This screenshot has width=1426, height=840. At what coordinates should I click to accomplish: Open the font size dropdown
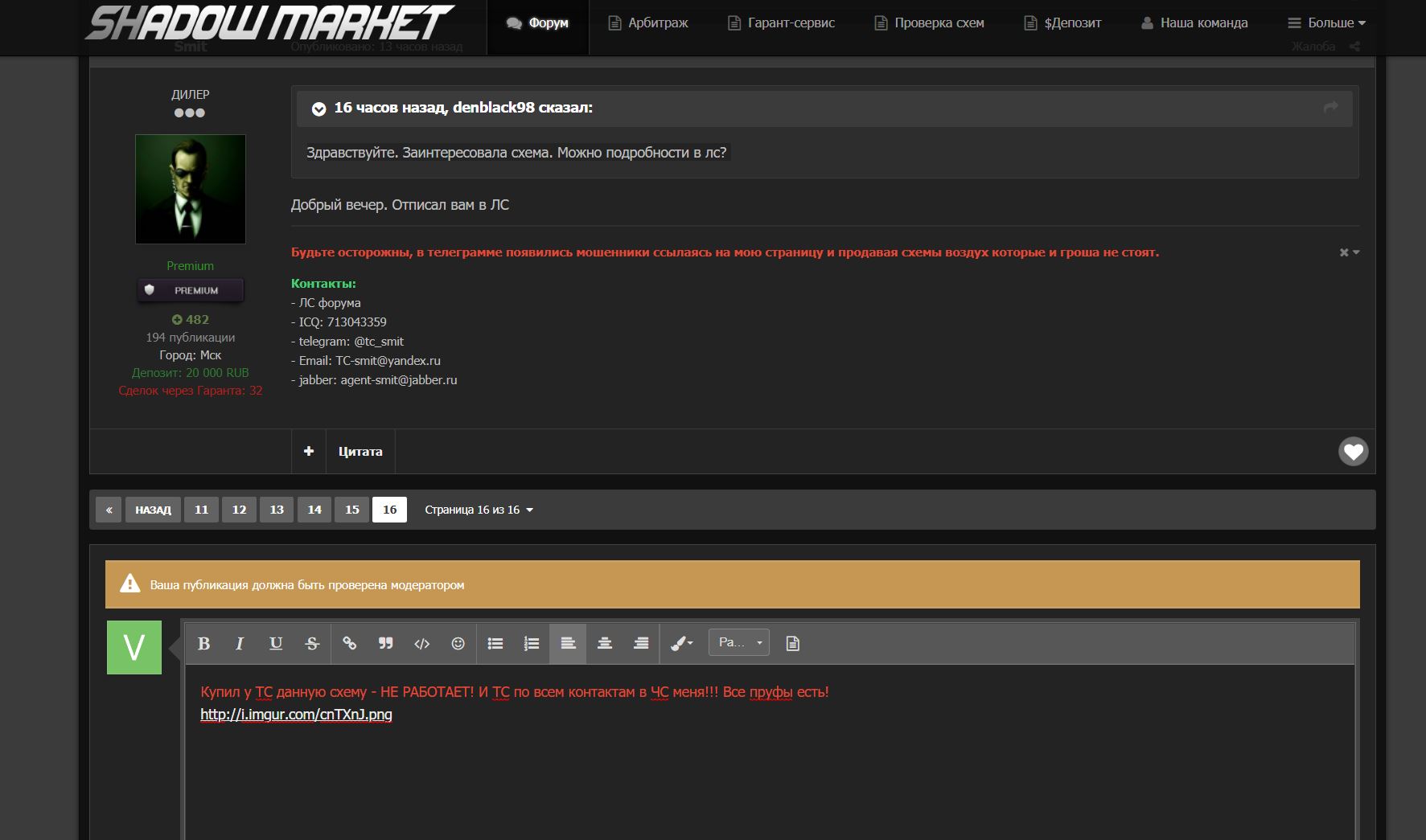[x=739, y=642]
